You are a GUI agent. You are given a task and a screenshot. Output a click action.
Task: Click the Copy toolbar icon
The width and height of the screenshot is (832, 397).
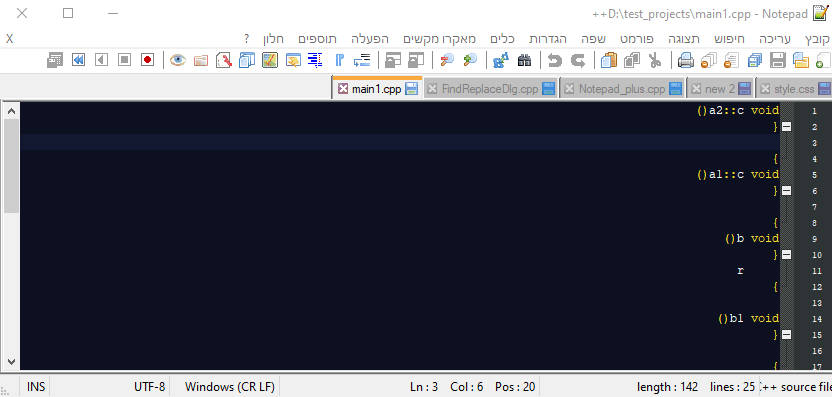(632, 60)
